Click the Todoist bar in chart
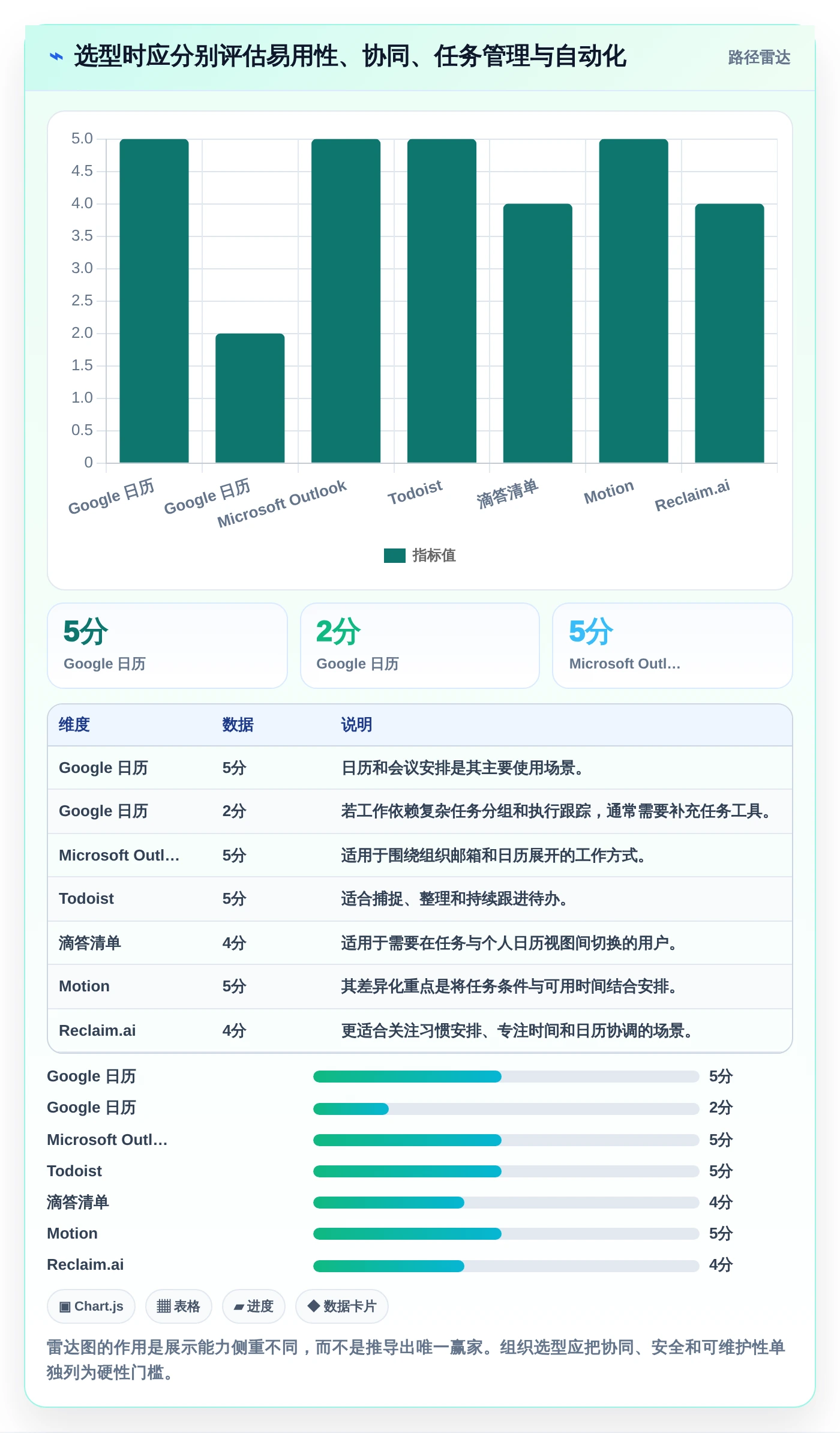Image resolution: width=840 pixels, height=1433 pixels. click(x=442, y=301)
